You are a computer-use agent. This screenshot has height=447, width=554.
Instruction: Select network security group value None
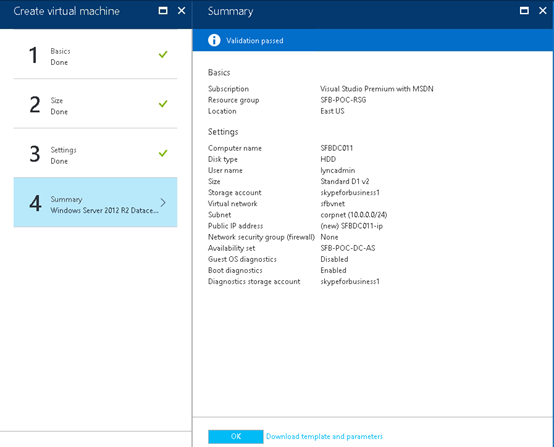point(329,237)
